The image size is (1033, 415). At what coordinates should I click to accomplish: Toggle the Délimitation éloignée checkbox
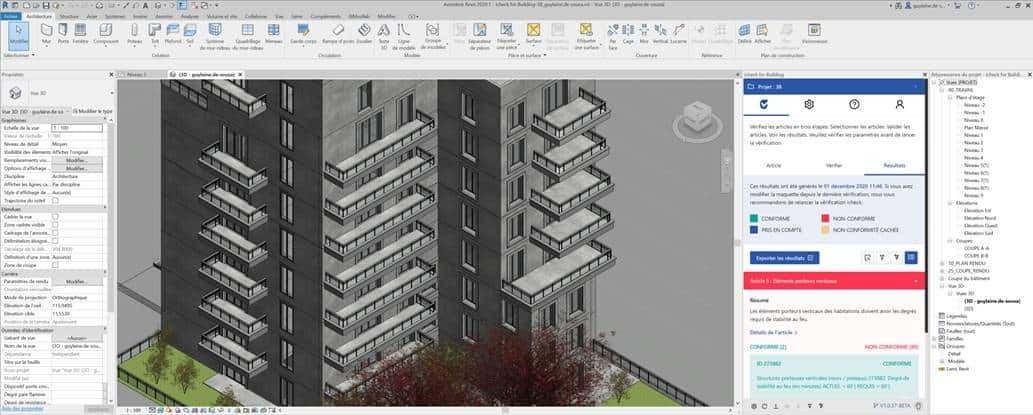(55, 240)
